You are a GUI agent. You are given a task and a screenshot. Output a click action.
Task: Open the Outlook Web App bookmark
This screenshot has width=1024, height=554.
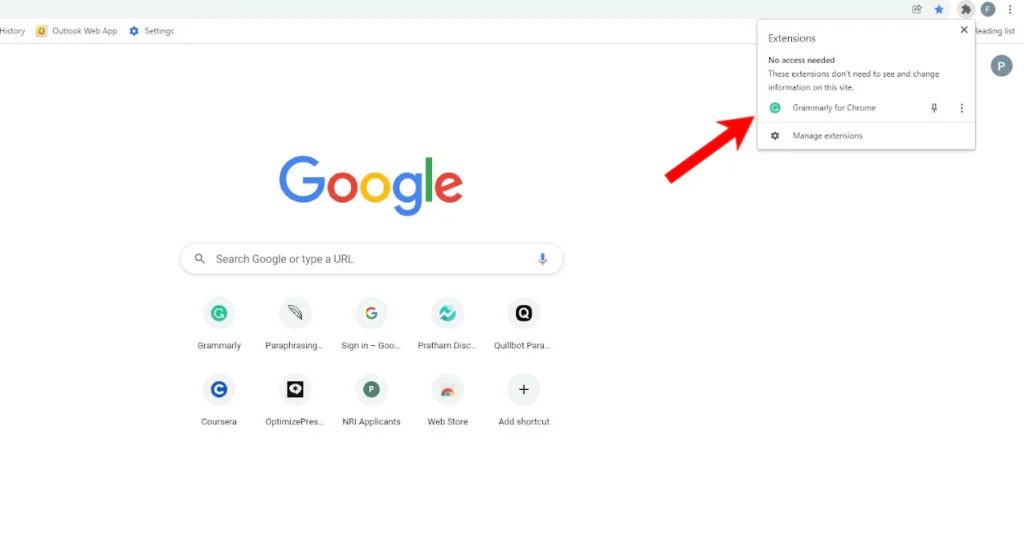[x=77, y=31]
